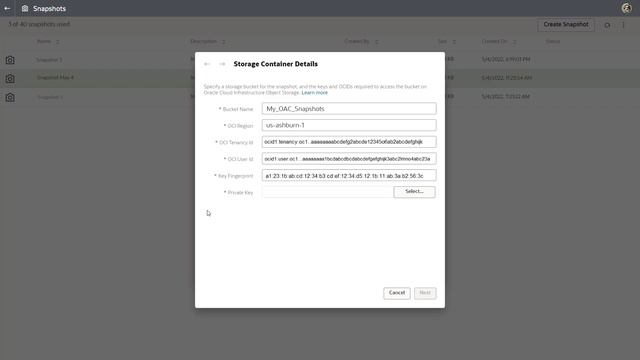Click the OCI Tenancy Id field
640x360 pixels.
(349, 142)
